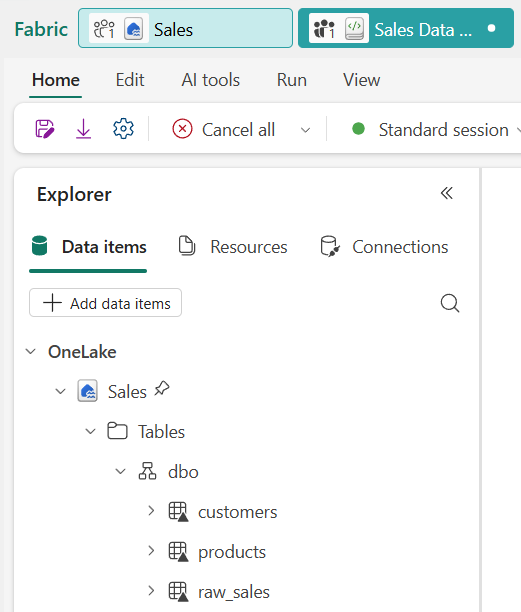
Task: Switch to the Sales Data notebook top tab
Action: [x=406, y=28]
